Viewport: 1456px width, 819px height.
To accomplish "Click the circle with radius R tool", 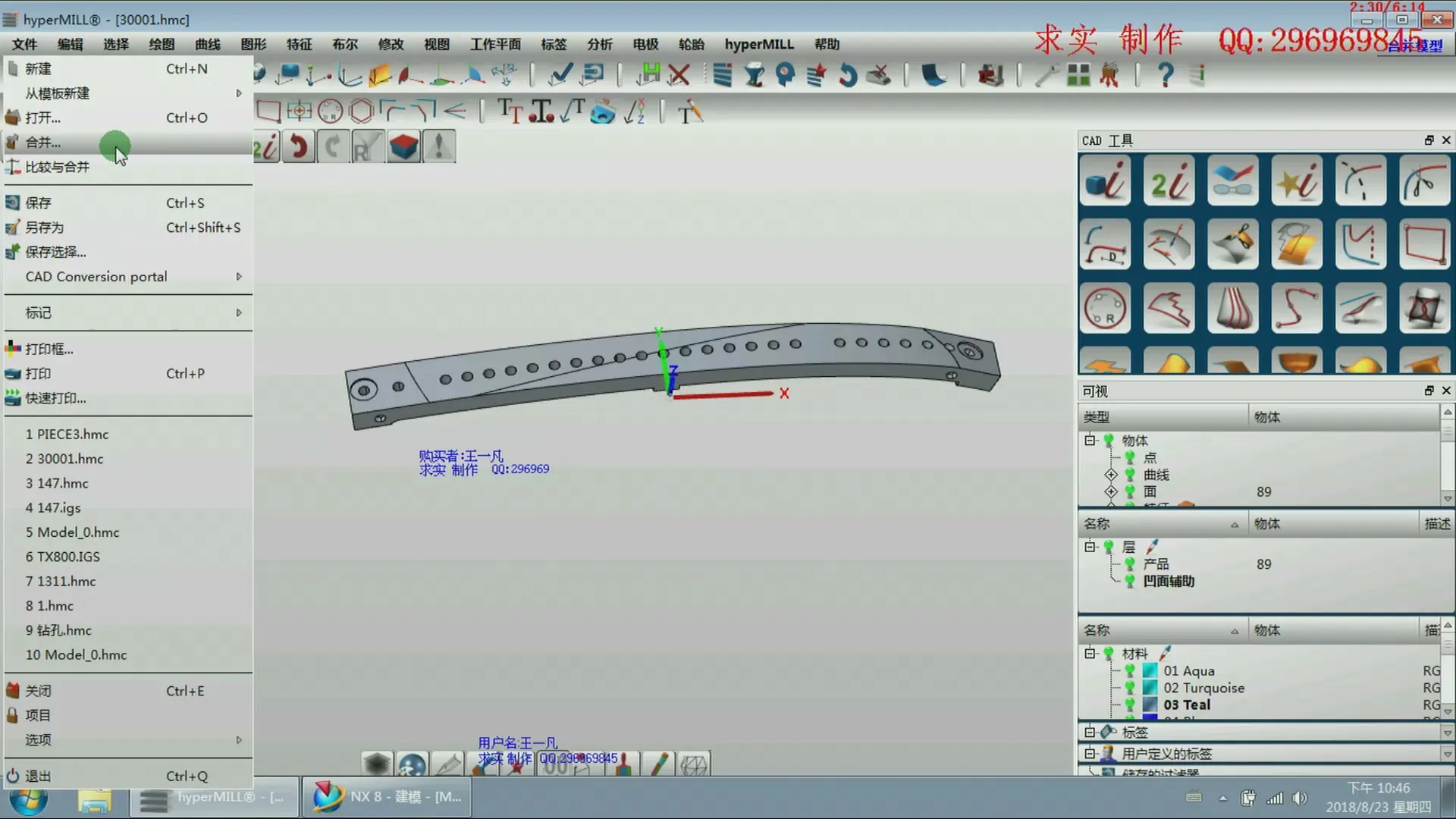I will pyautogui.click(x=1105, y=309).
